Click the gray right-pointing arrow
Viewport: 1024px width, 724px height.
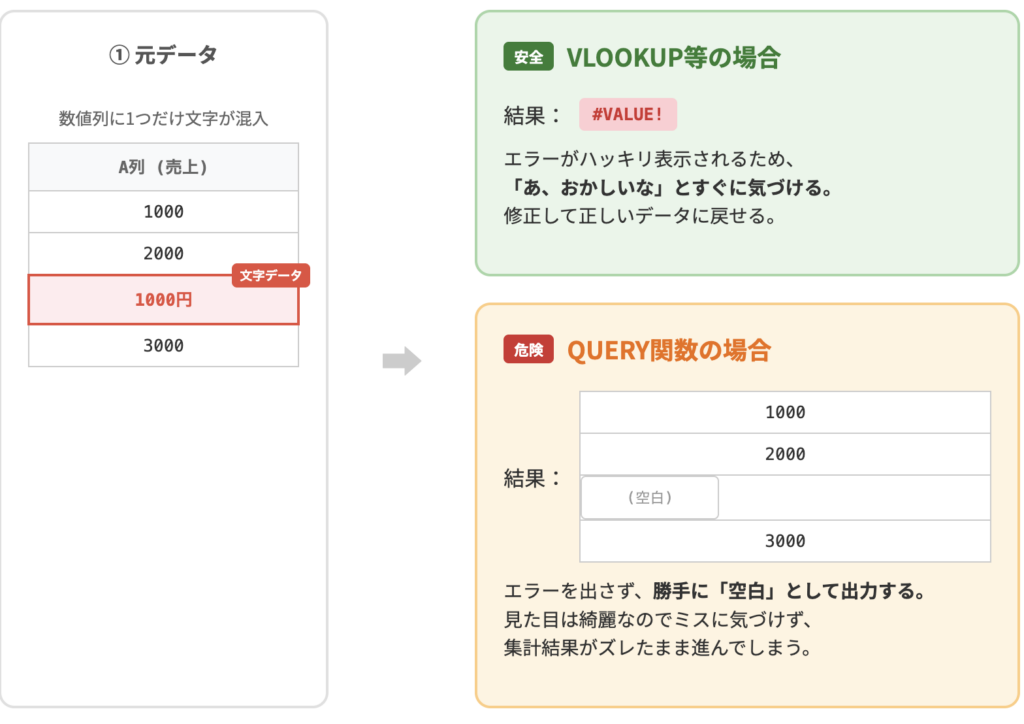tap(402, 361)
